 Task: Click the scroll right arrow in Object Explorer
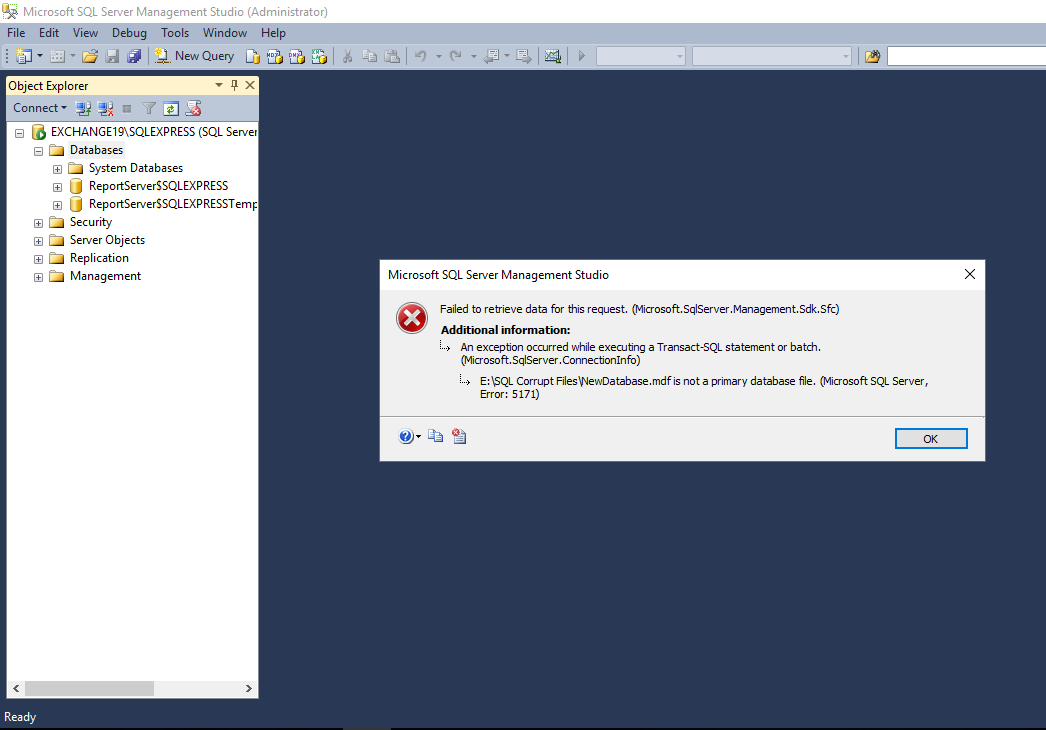coord(249,688)
